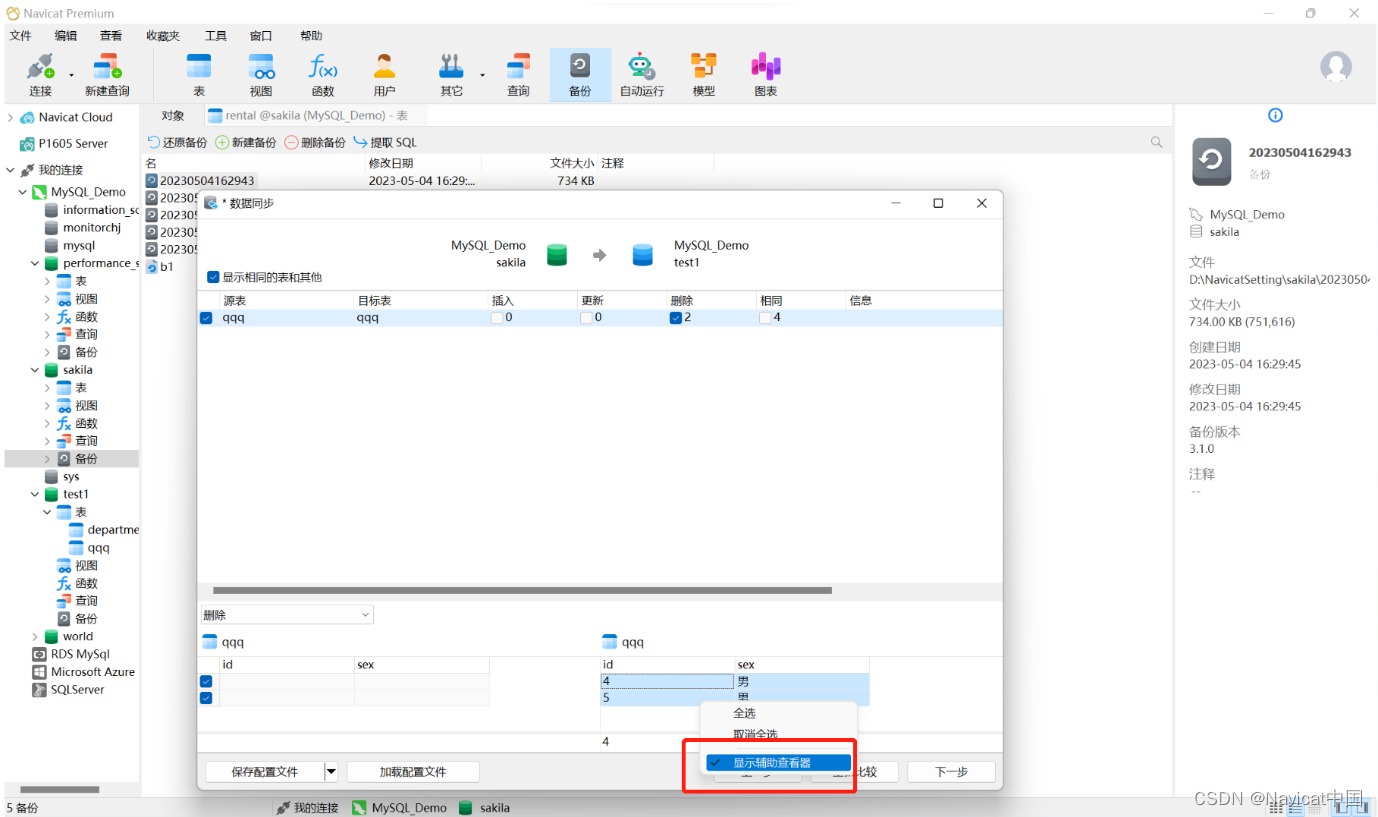This screenshot has height=817, width=1378.
Task: Click the user avatar icon at top right
Action: pos(1336,67)
